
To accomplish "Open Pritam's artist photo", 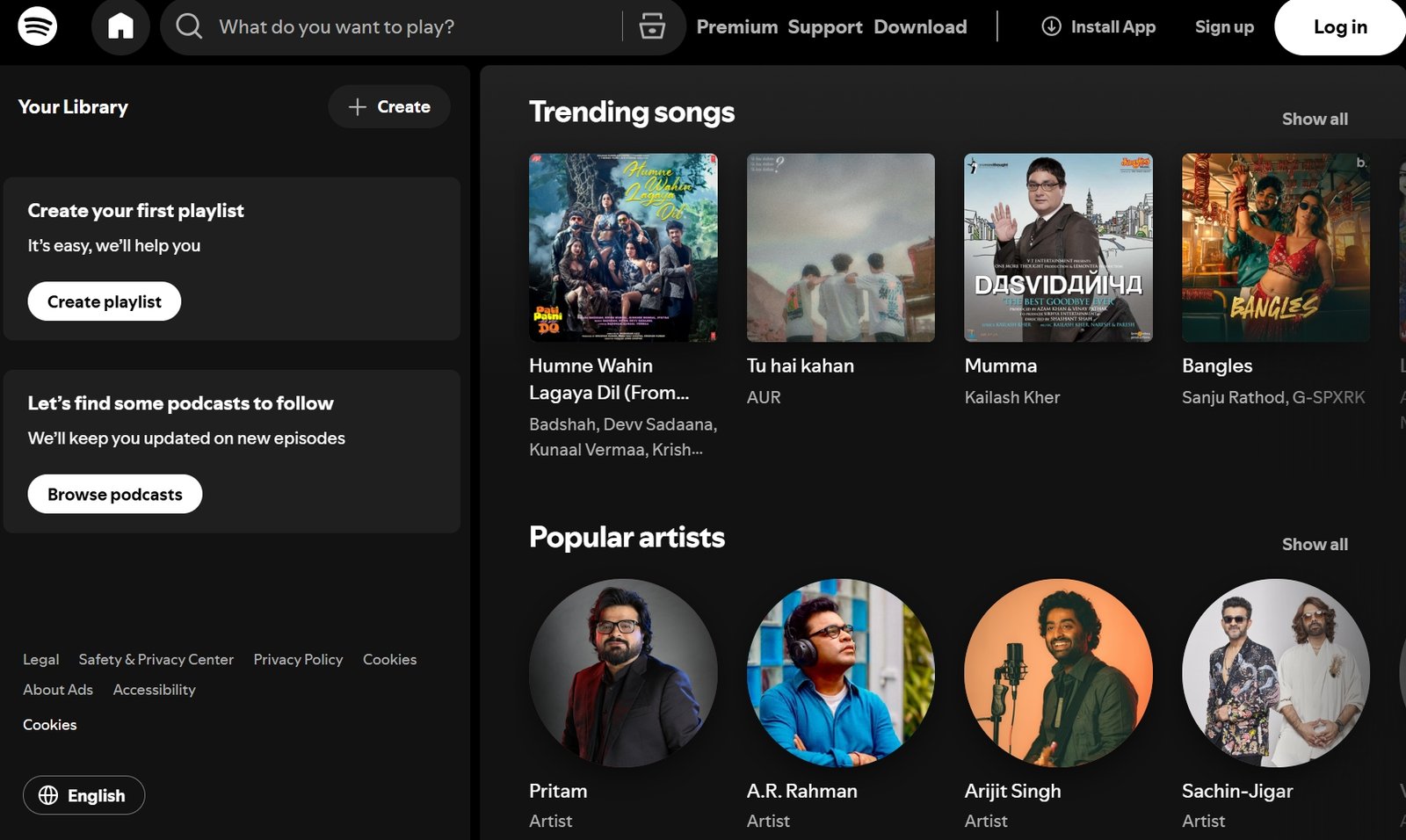I will (623, 673).
